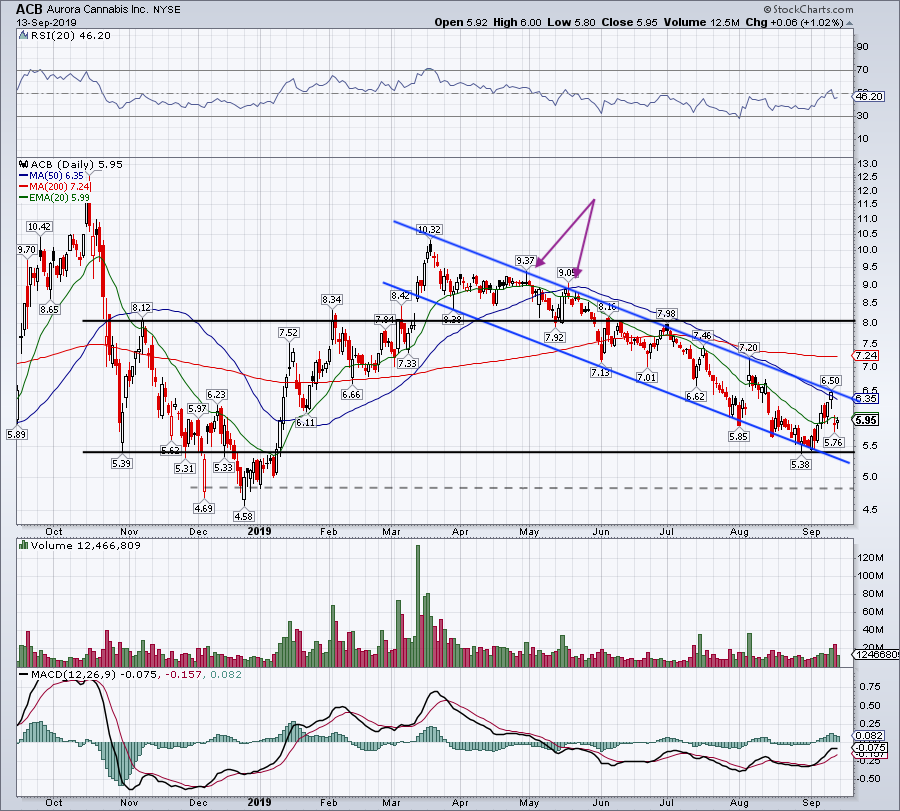Click the candlestick icon beside ACB (Daily)

(24, 164)
